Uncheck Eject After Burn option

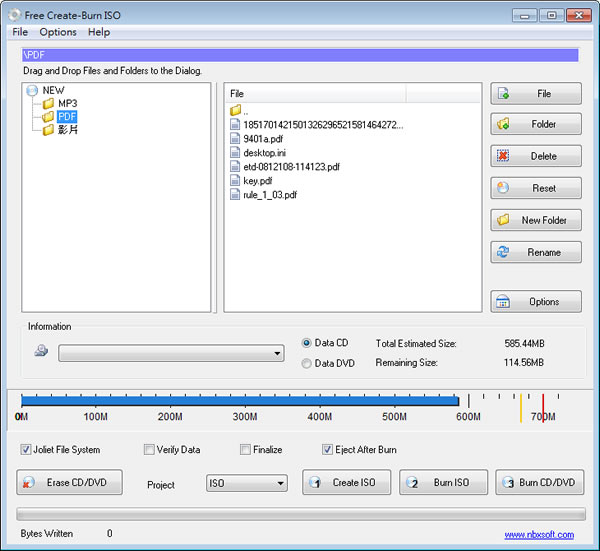[x=328, y=450]
